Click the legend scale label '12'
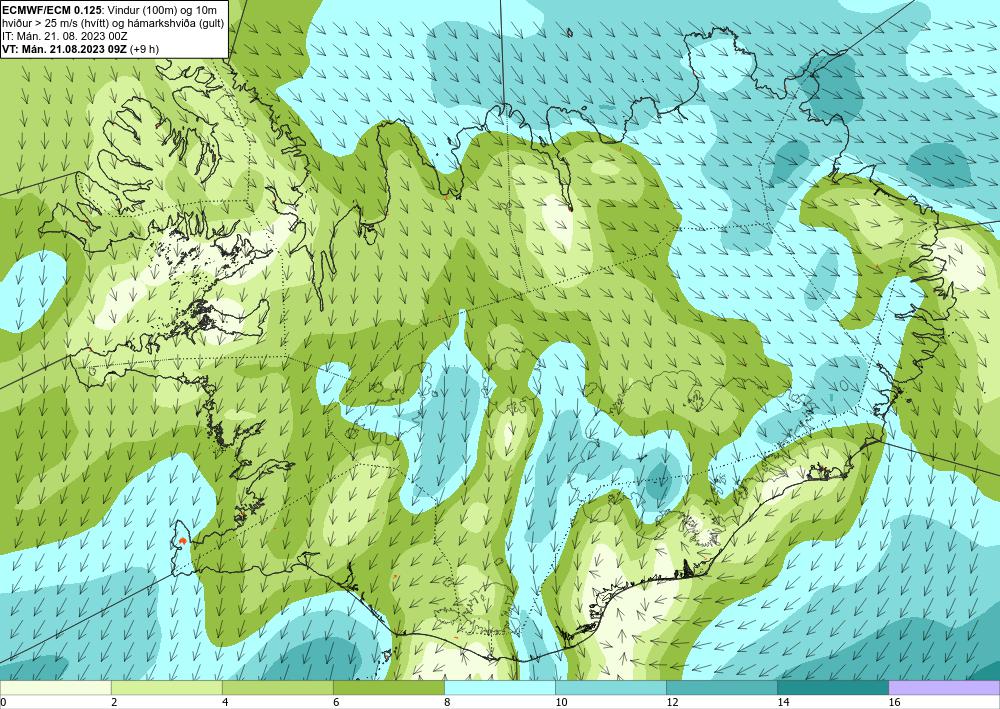 pyautogui.click(x=672, y=702)
